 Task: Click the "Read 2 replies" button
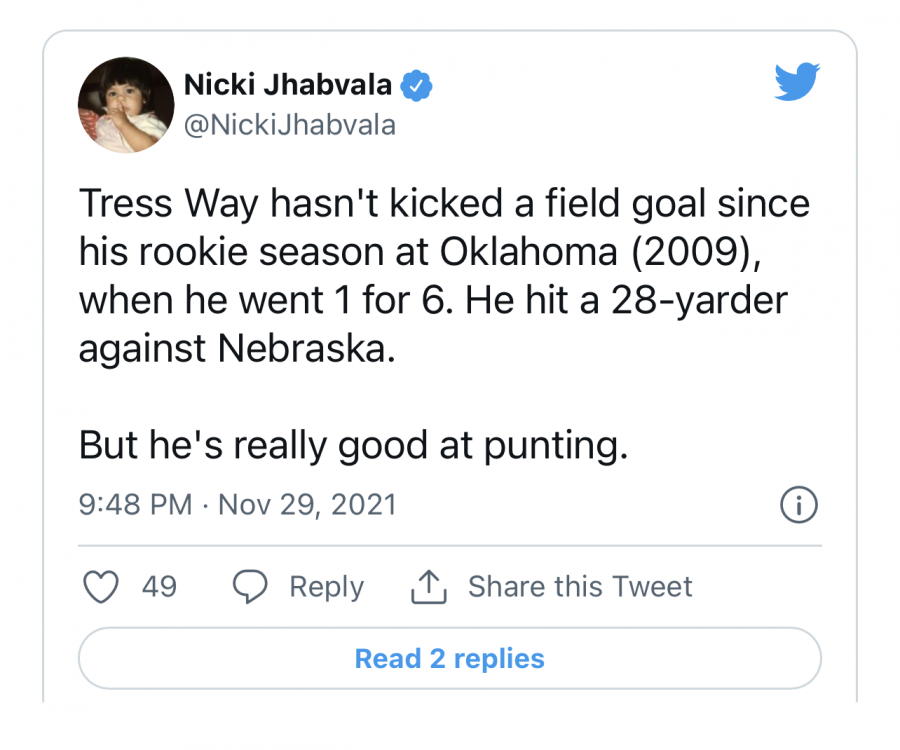coord(450,659)
